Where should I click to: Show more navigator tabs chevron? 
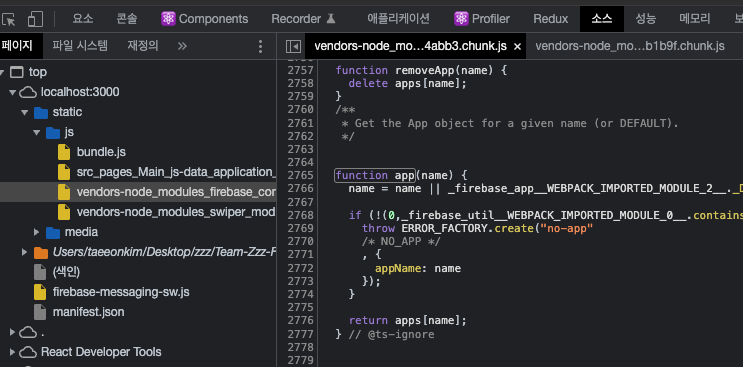(182, 46)
